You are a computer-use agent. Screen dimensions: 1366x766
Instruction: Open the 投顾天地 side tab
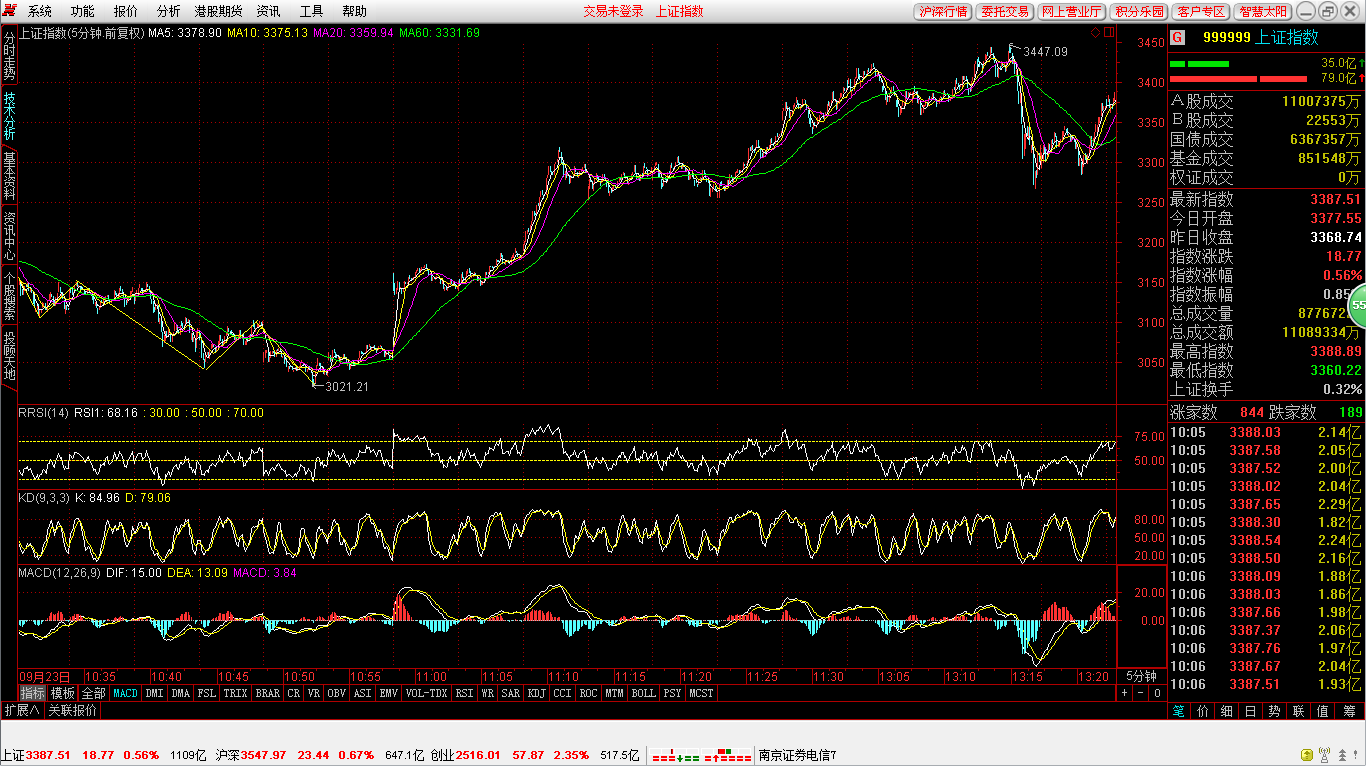tap(9, 354)
